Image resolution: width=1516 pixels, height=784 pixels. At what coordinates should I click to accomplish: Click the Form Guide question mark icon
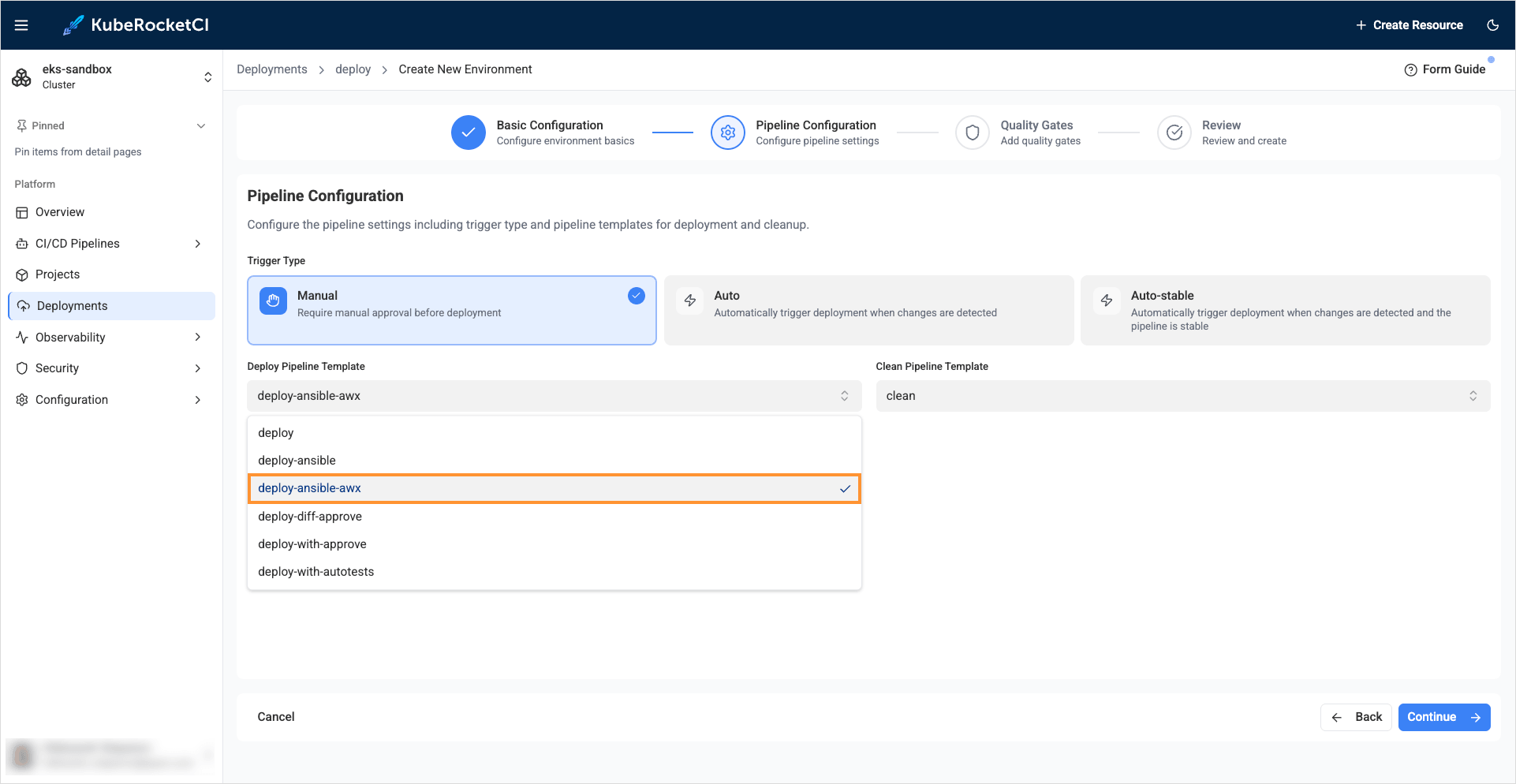point(1410,69)
